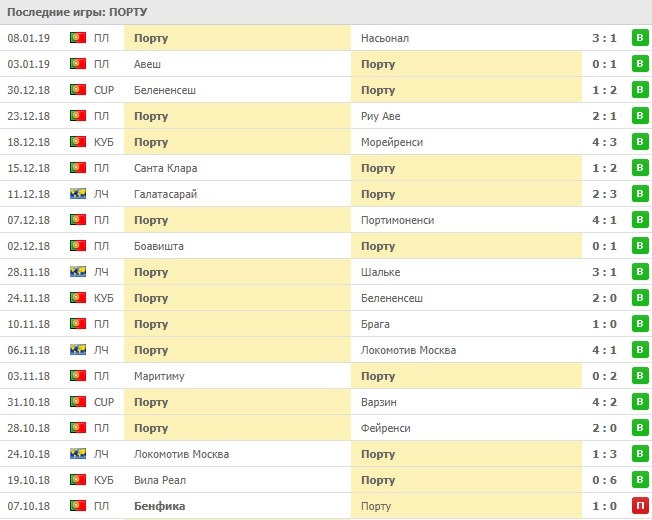Click the flag icon beside Галатасарай row

point(77,194)
